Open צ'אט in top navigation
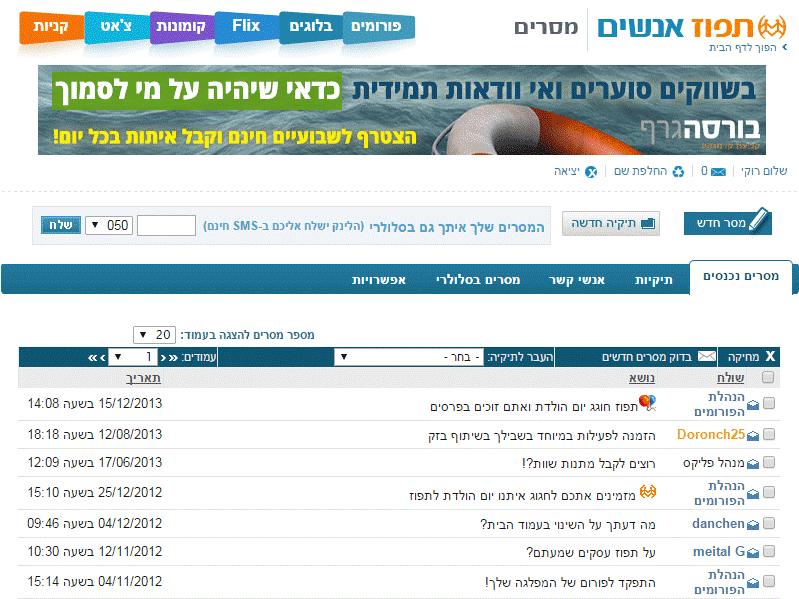 tap(117, 28)
